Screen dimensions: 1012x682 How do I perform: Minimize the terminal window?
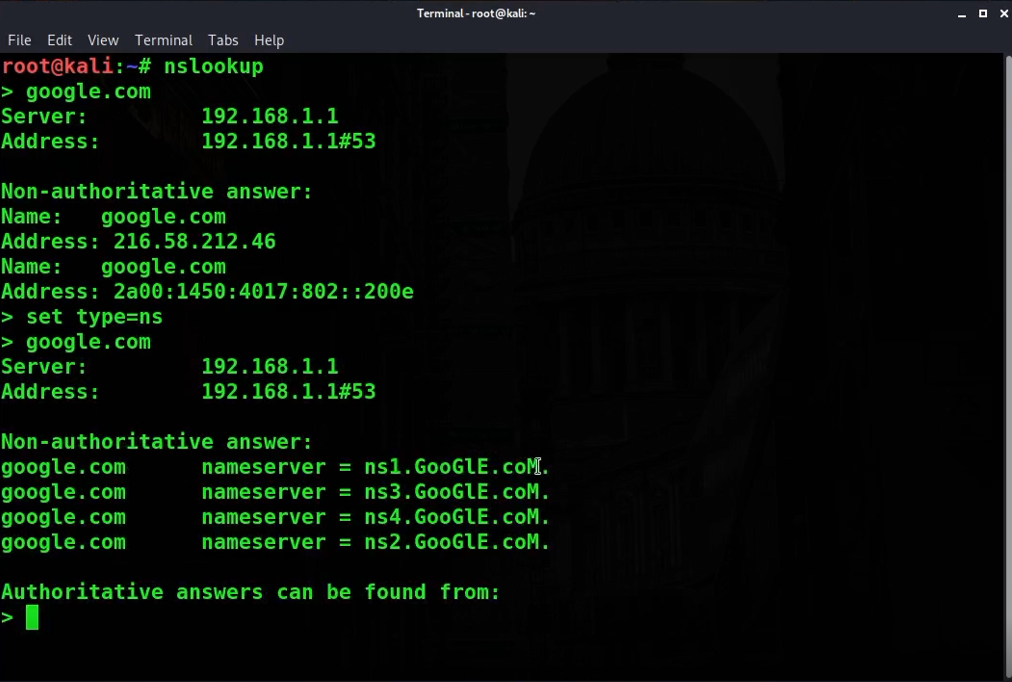[x=962, y=13]
